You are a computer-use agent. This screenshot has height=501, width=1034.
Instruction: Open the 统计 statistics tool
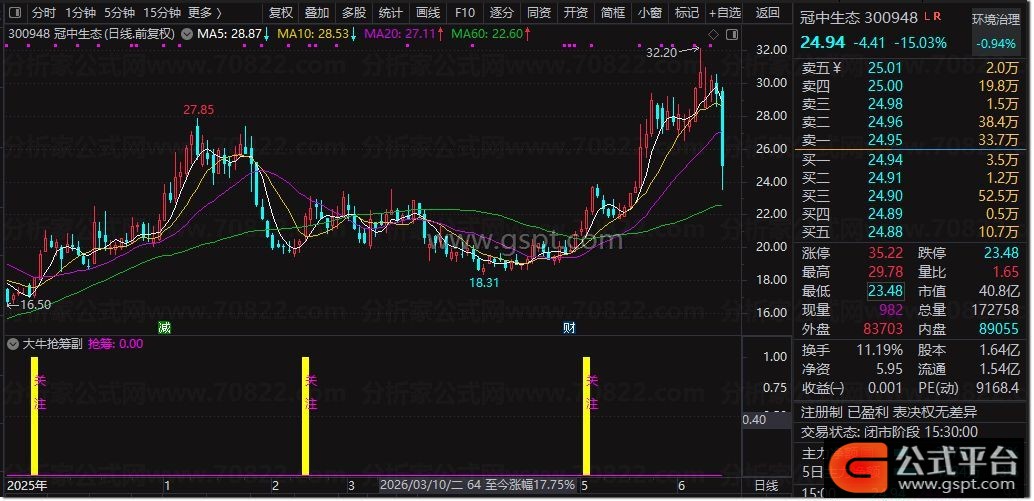tap(391, 12)
